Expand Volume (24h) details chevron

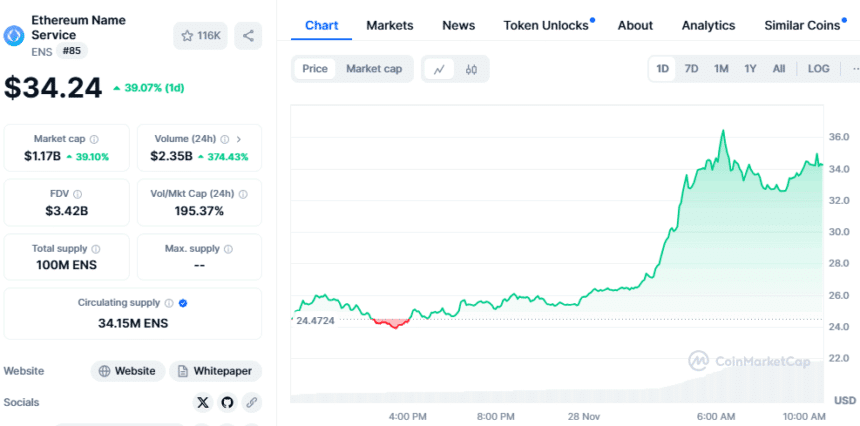tap(239, 139)
